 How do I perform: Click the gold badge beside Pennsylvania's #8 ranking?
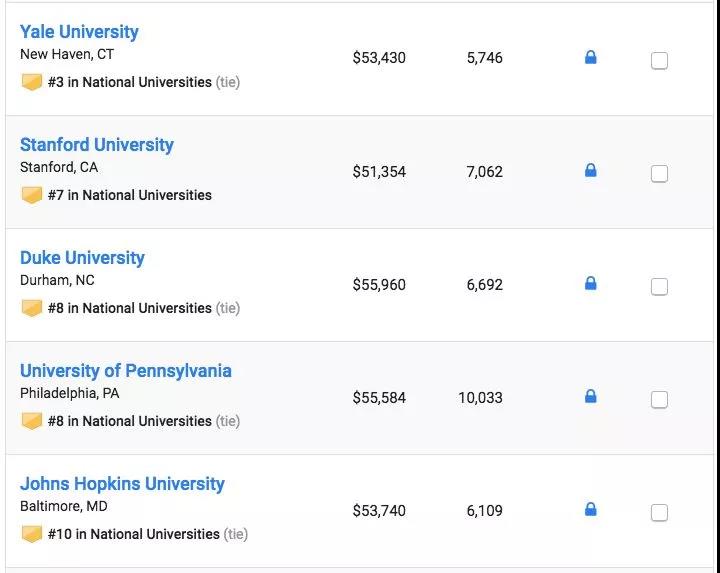coord(32,421)
